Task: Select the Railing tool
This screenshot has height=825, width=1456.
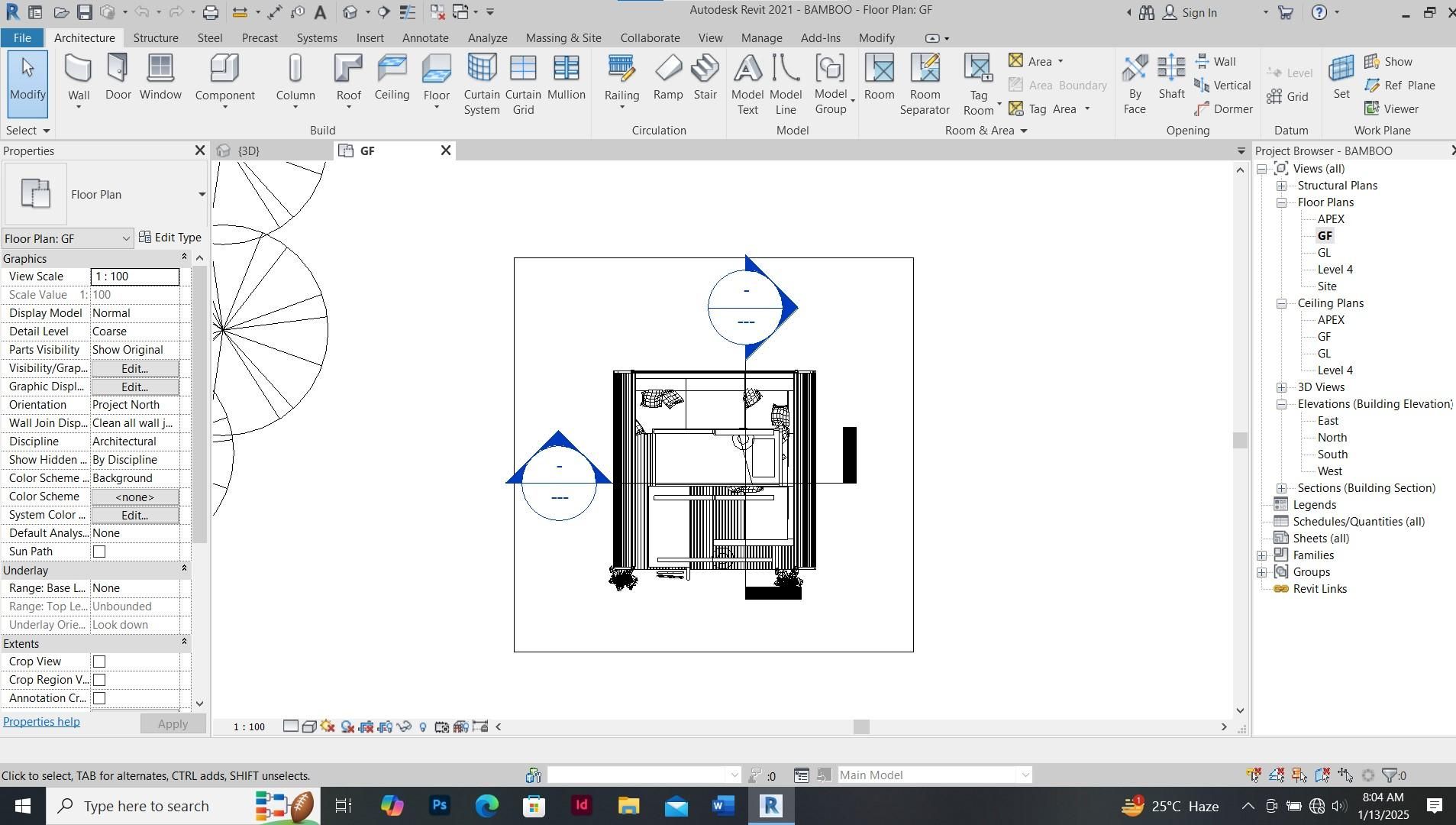Action: [x=621, y=81]
